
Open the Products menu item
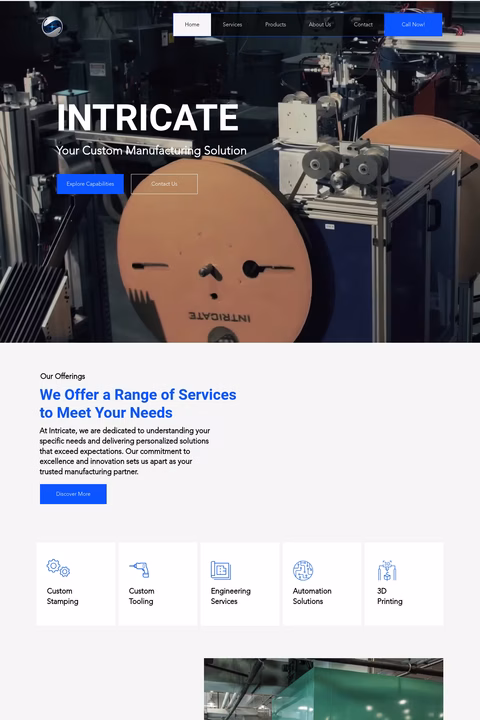pos(276,24)
